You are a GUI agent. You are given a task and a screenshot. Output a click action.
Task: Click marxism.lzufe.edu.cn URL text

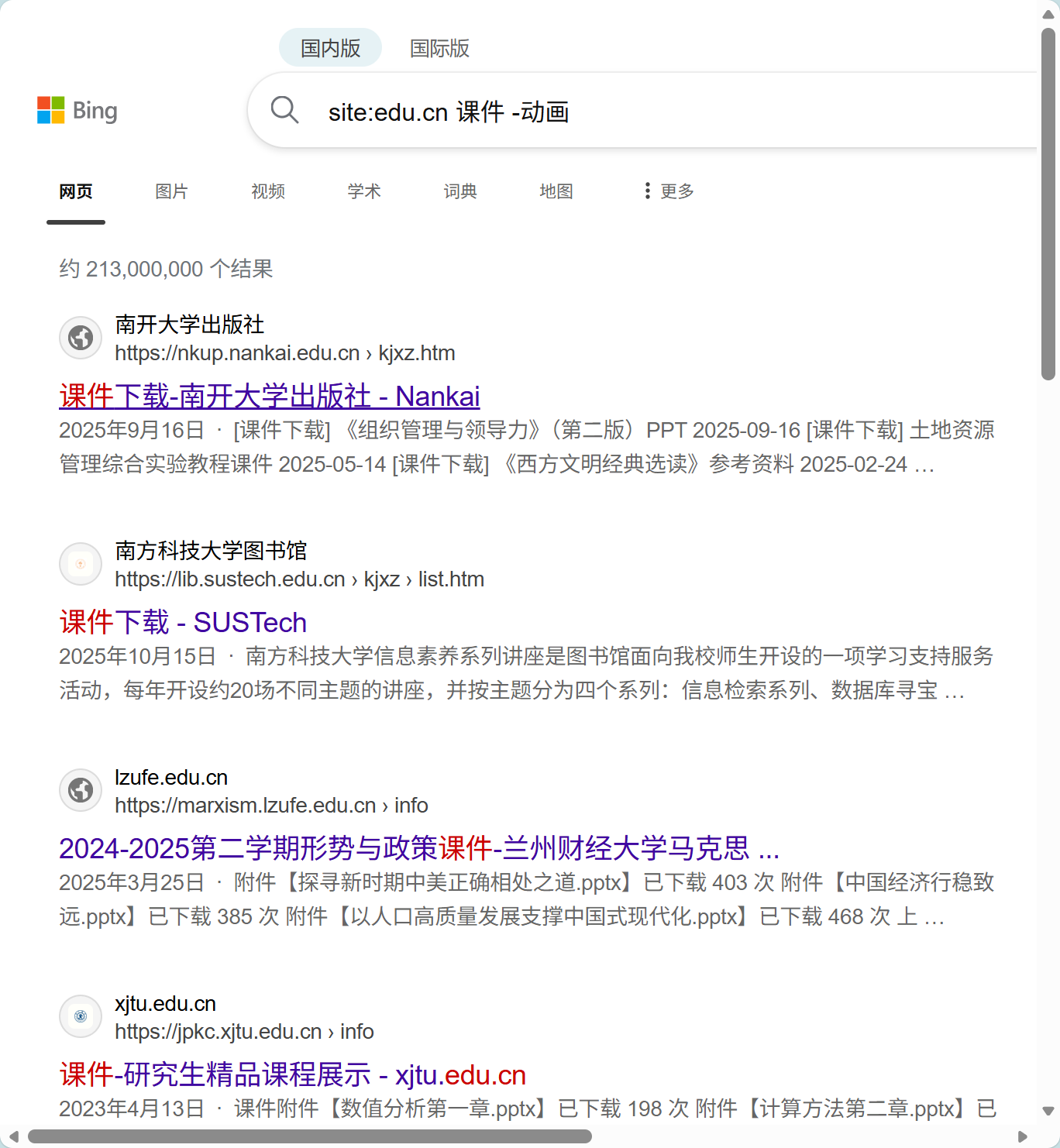pyautogui.click(x=271, y=806)
